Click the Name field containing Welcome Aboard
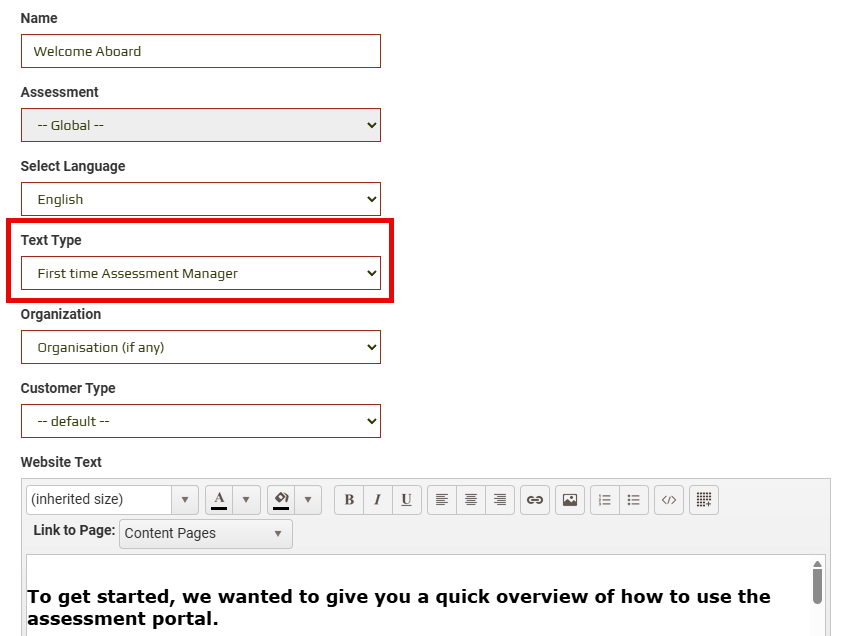The width and height of the screenshot is (844, 636). 201,51
